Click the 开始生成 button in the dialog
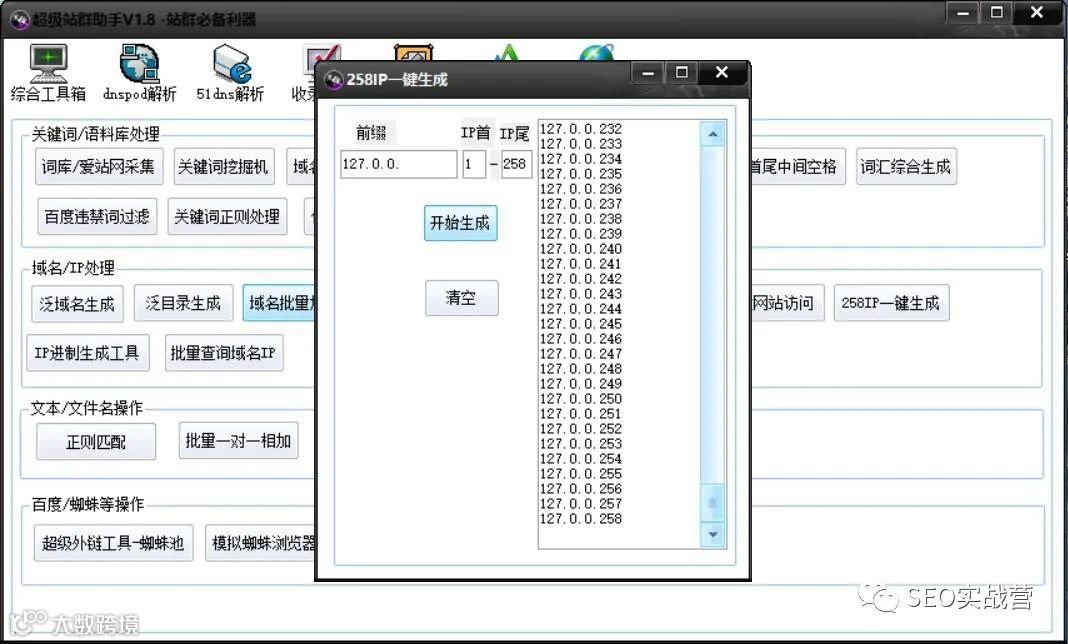 point(460,223)
